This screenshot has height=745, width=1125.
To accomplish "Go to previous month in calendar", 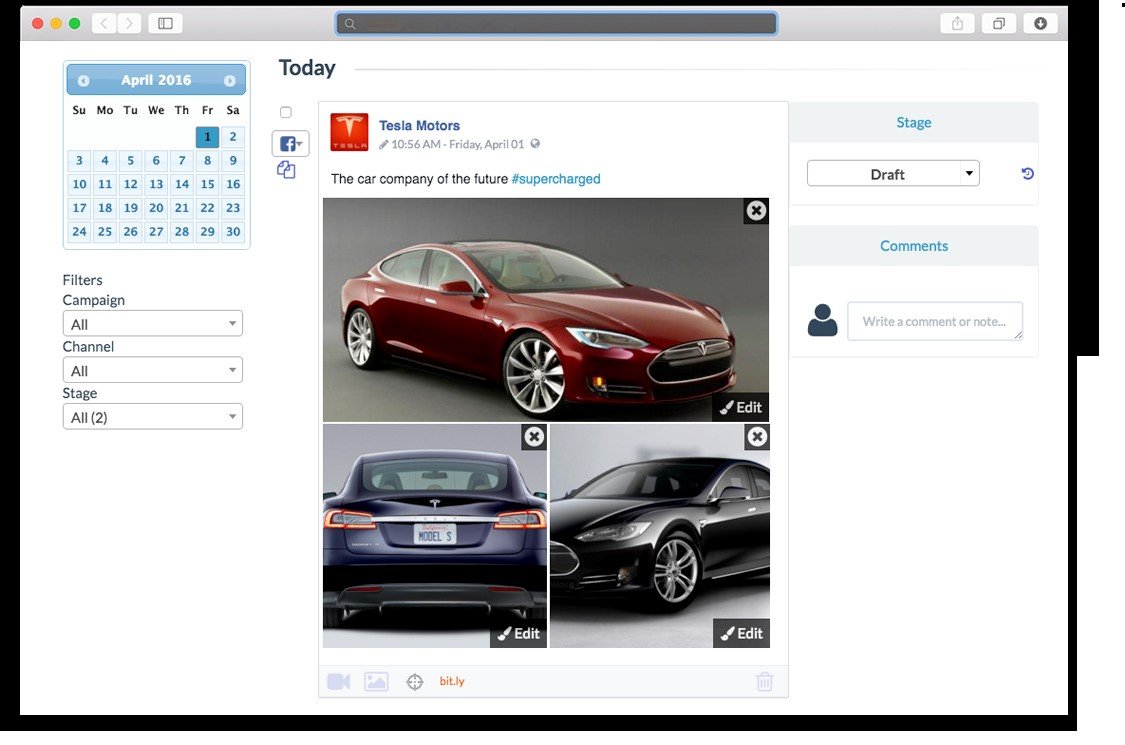I will 83,81.
